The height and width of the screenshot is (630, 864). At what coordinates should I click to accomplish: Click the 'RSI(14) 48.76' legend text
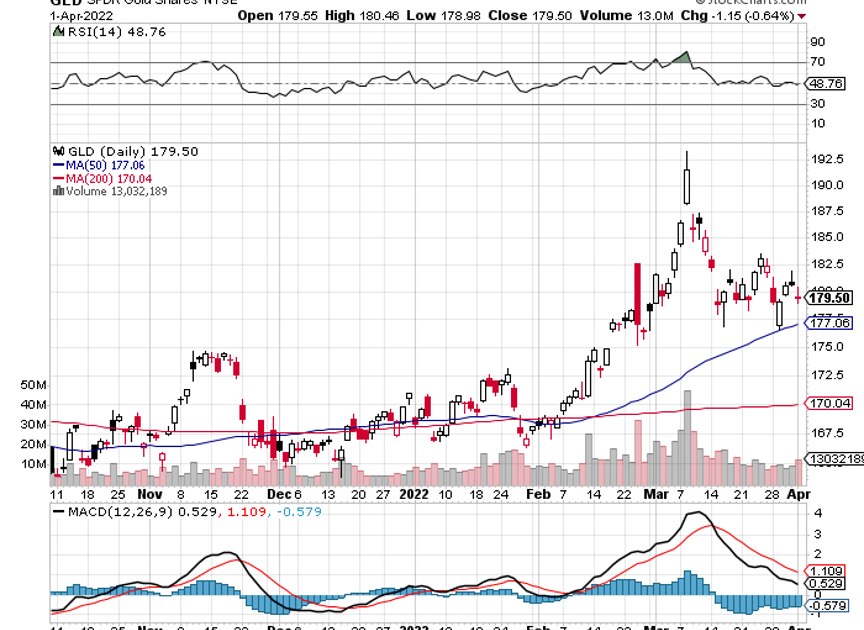116,32
